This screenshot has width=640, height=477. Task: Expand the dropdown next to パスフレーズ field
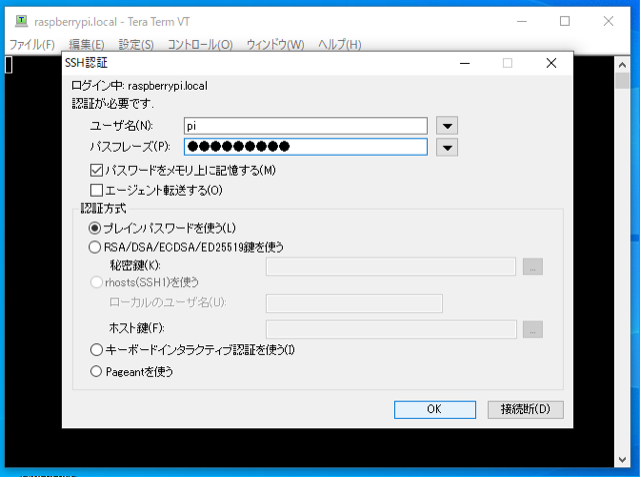447,147
